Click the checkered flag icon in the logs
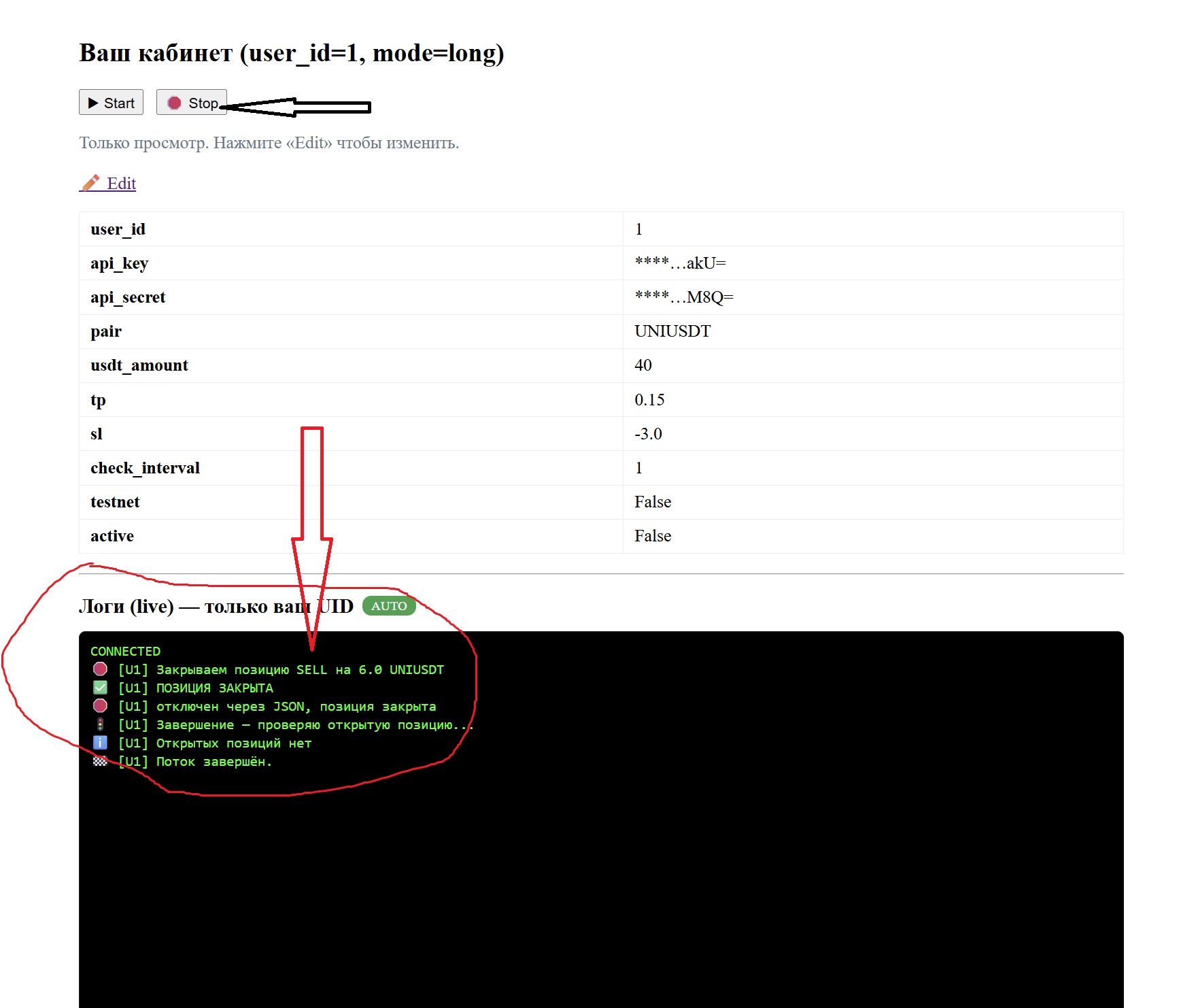Screen dimensions: 1194x1008 point(100,761)
